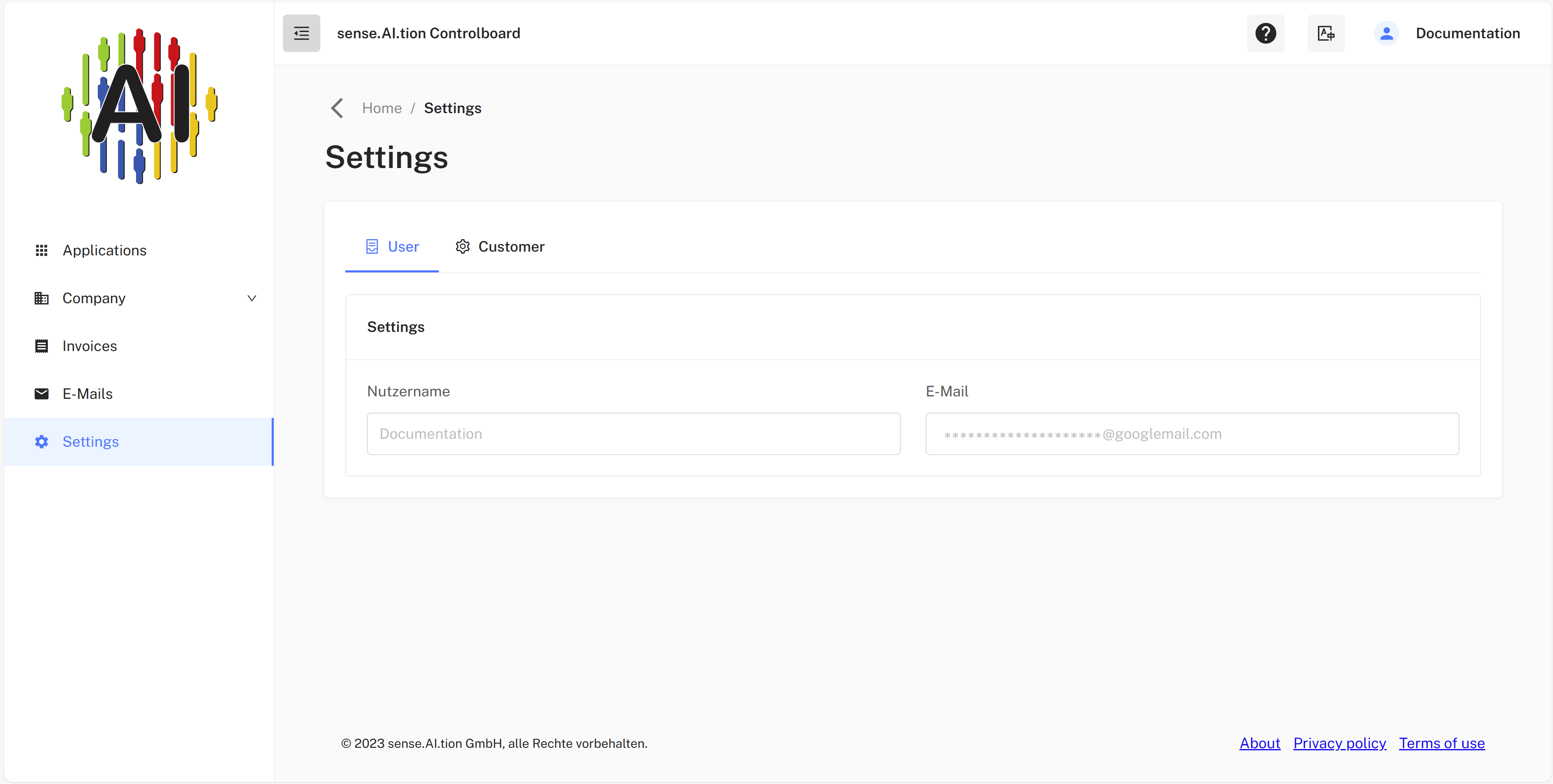This screenshot has height=784, width=1553.
Task: Click the sense.AI.tion AI logo
Action: (x=139, y=106)
